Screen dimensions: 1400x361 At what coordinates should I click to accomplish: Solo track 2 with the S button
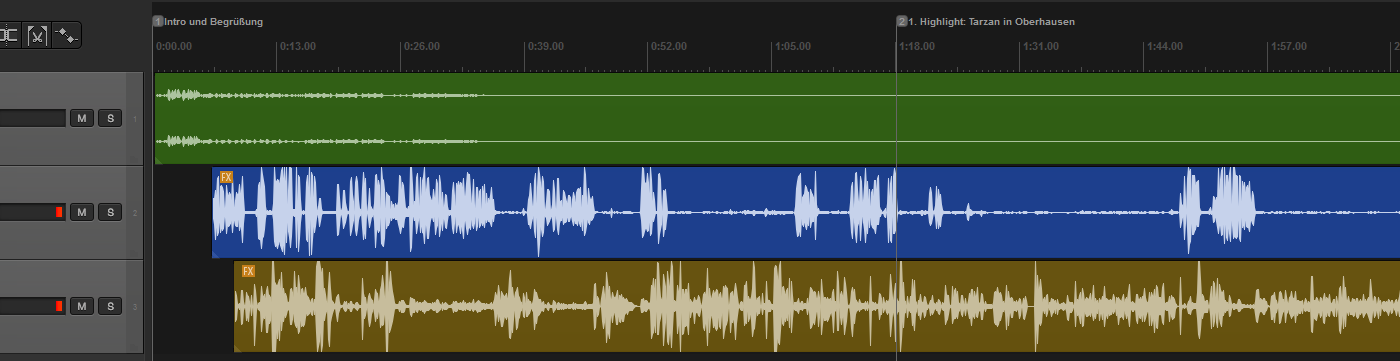pos(109,212)
